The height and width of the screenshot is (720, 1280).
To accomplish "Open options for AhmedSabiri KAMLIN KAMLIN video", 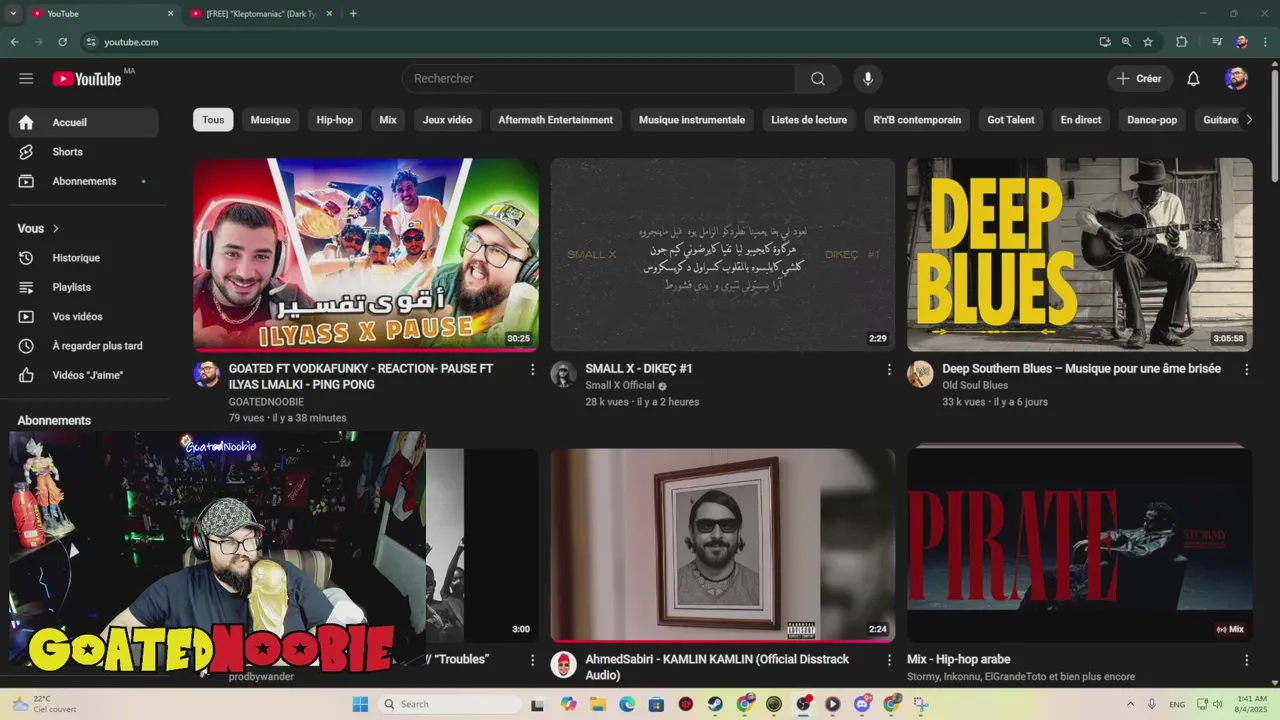I will [x=889, y=660].
